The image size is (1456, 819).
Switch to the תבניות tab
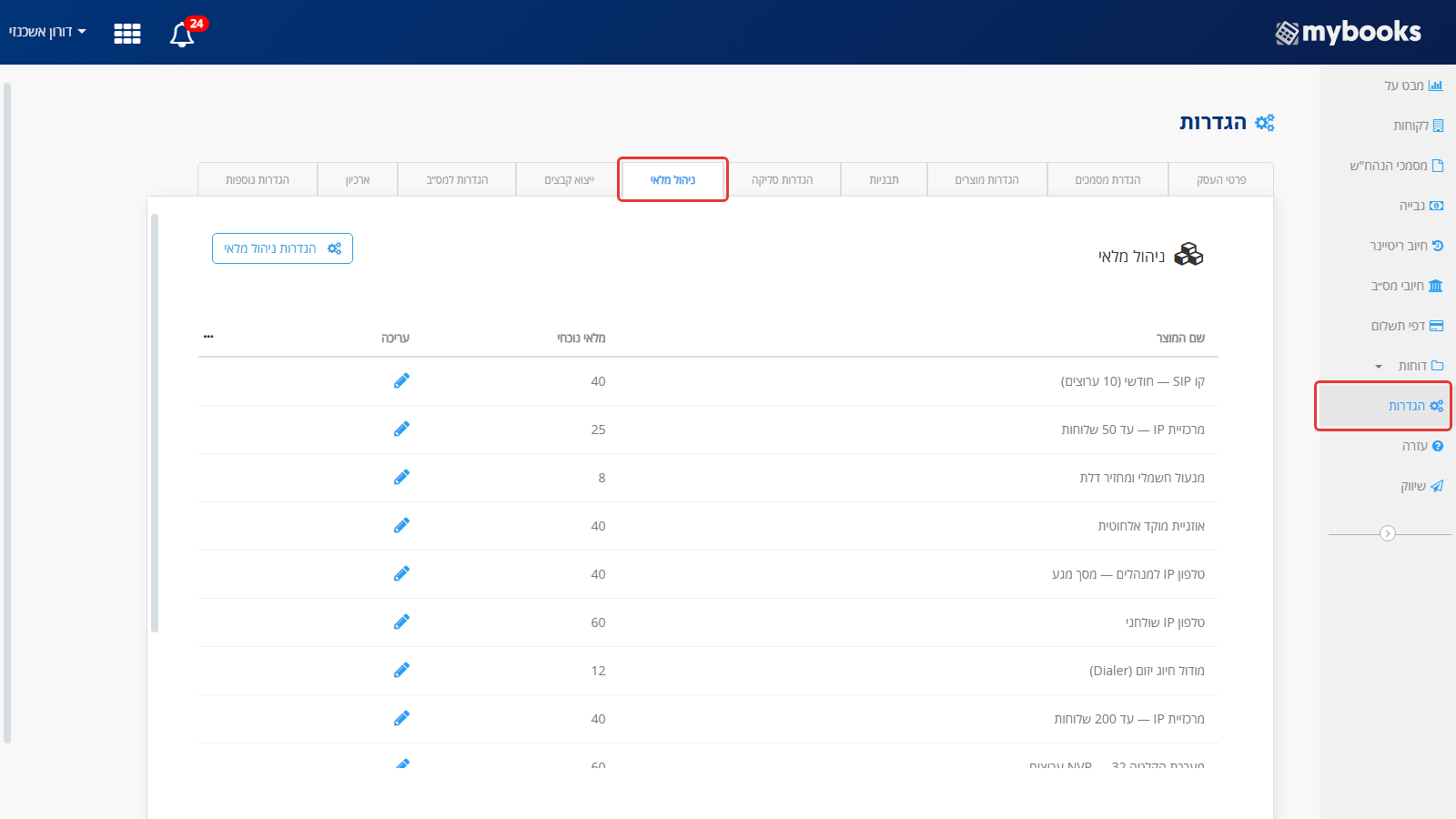[884, 180]
